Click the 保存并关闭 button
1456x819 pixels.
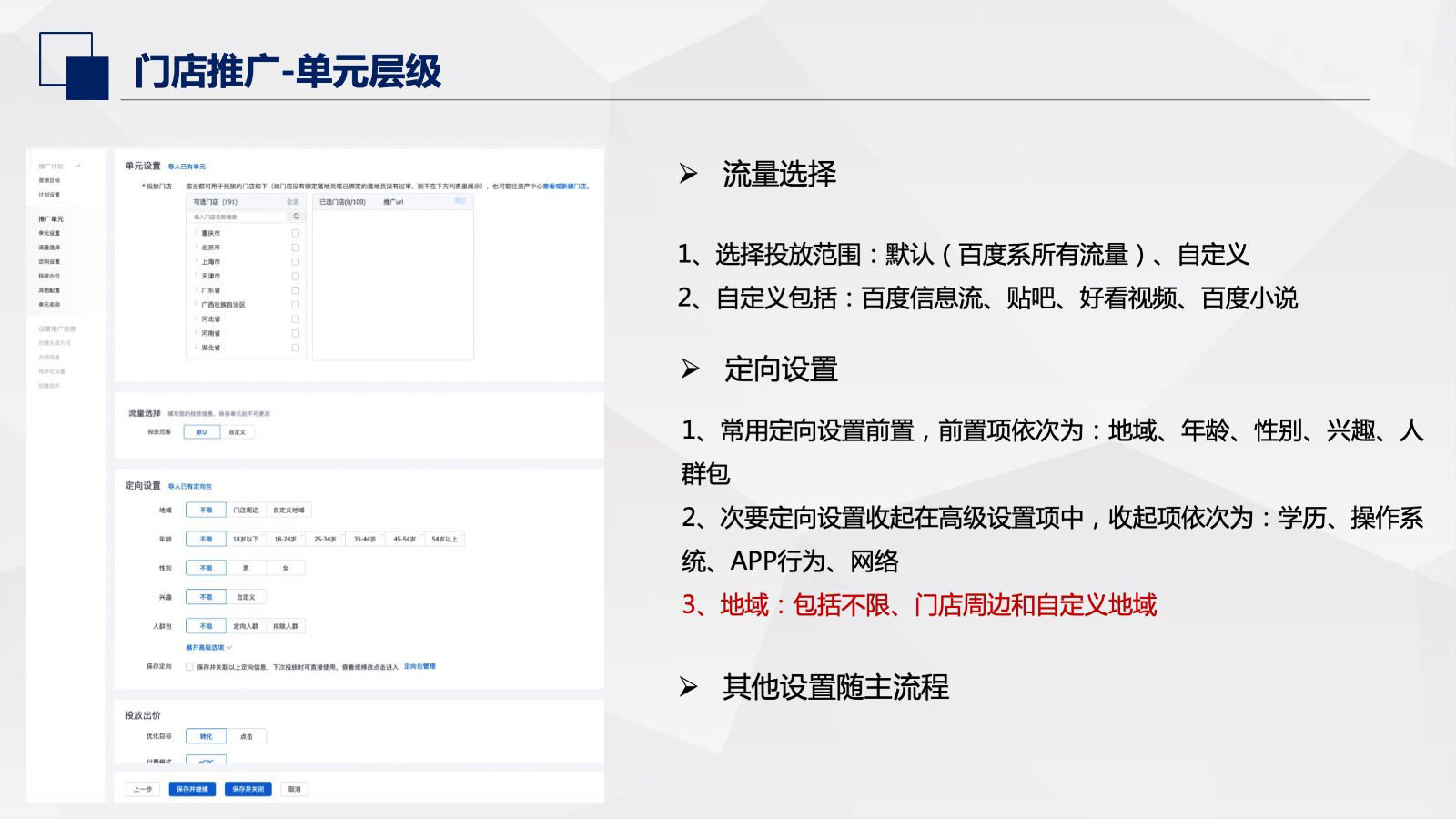point(248,789)
